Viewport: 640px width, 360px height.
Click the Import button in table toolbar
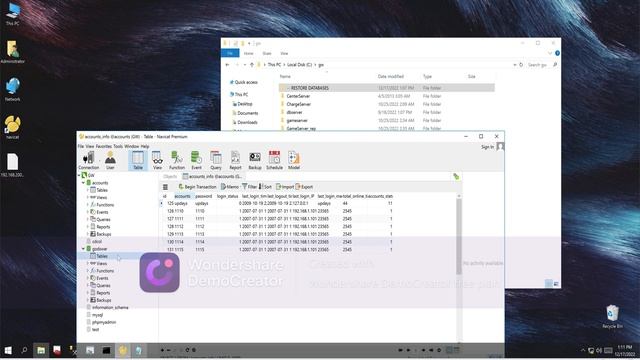click(285, 187)
